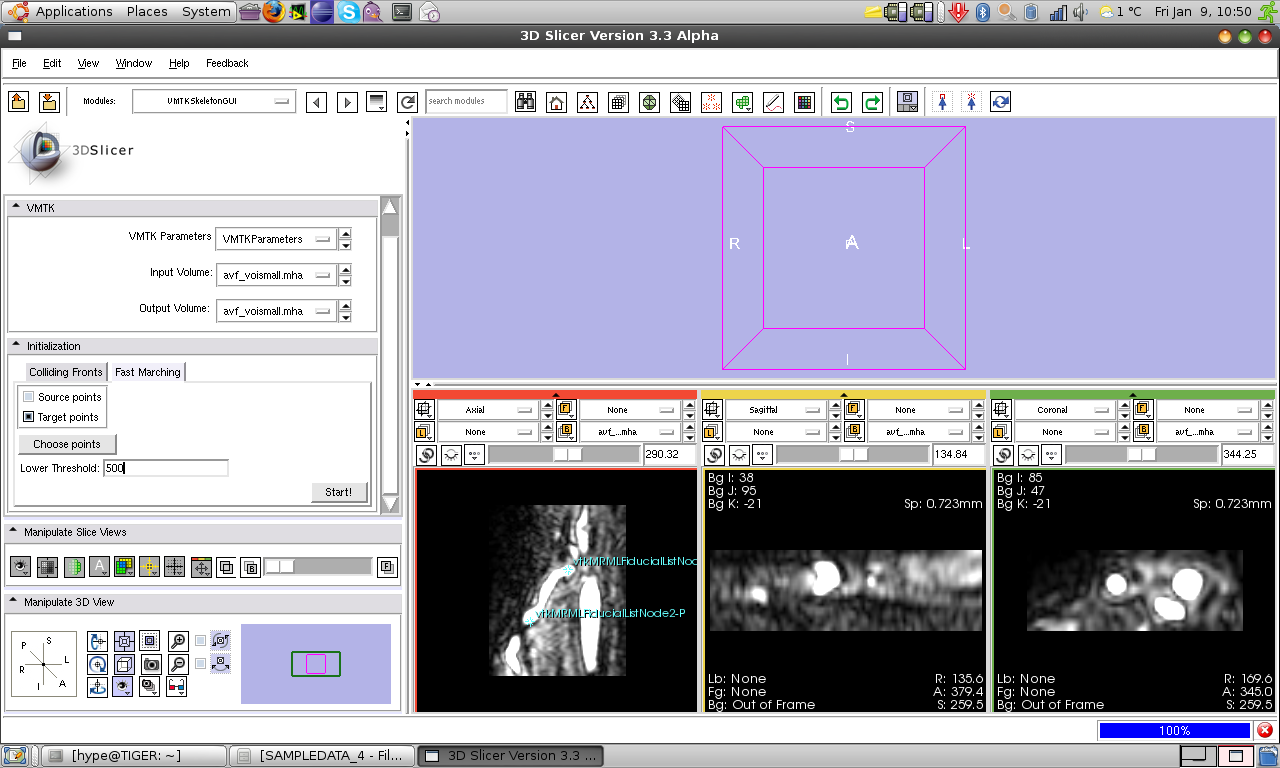The image size is (1280, 768).
Task: Open the Modules selector showing VMTKSkeletonGUI
Action: pyautogui.click(x=214, y=102)
